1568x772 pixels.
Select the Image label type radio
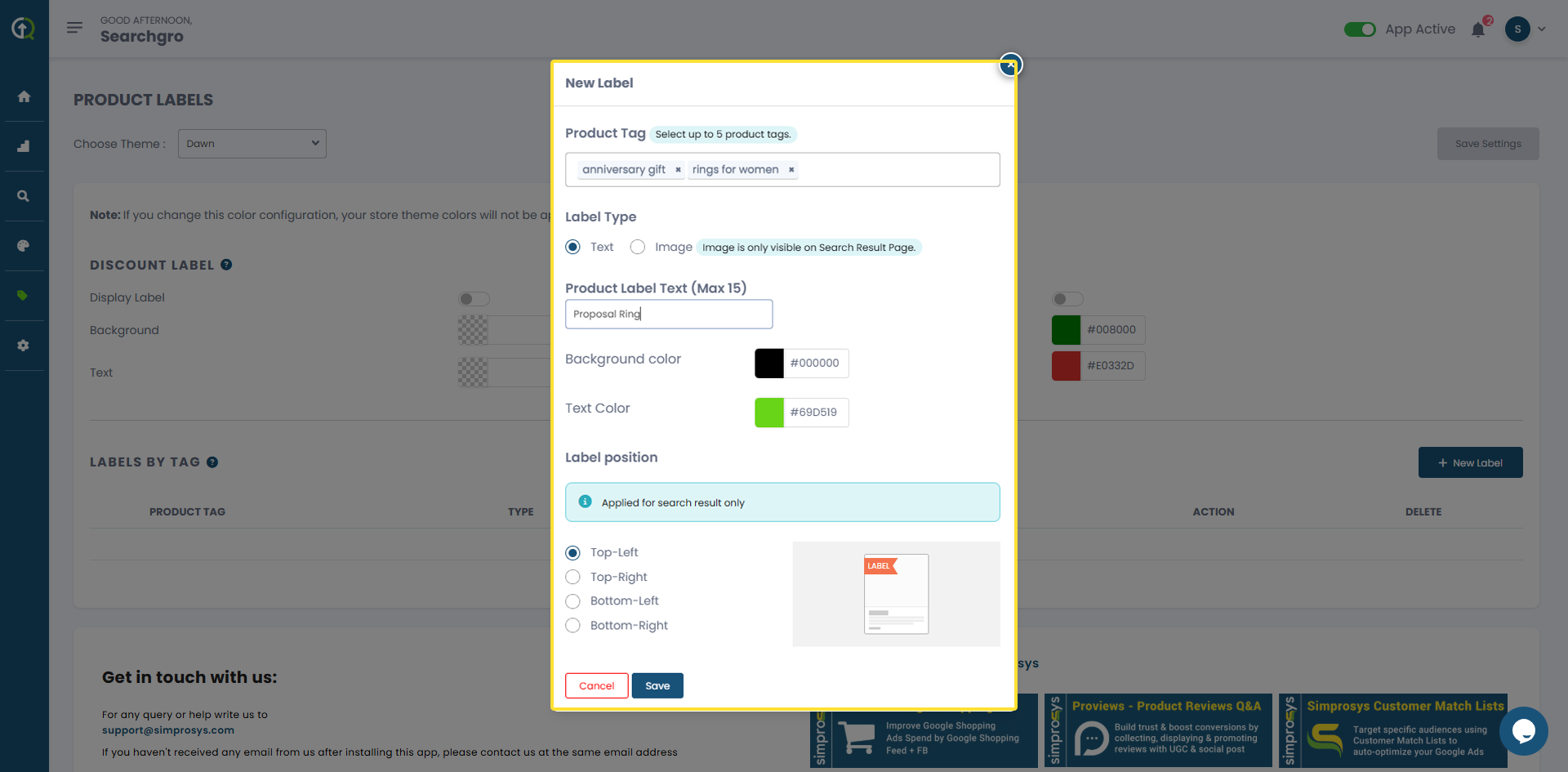pos(638,248)
